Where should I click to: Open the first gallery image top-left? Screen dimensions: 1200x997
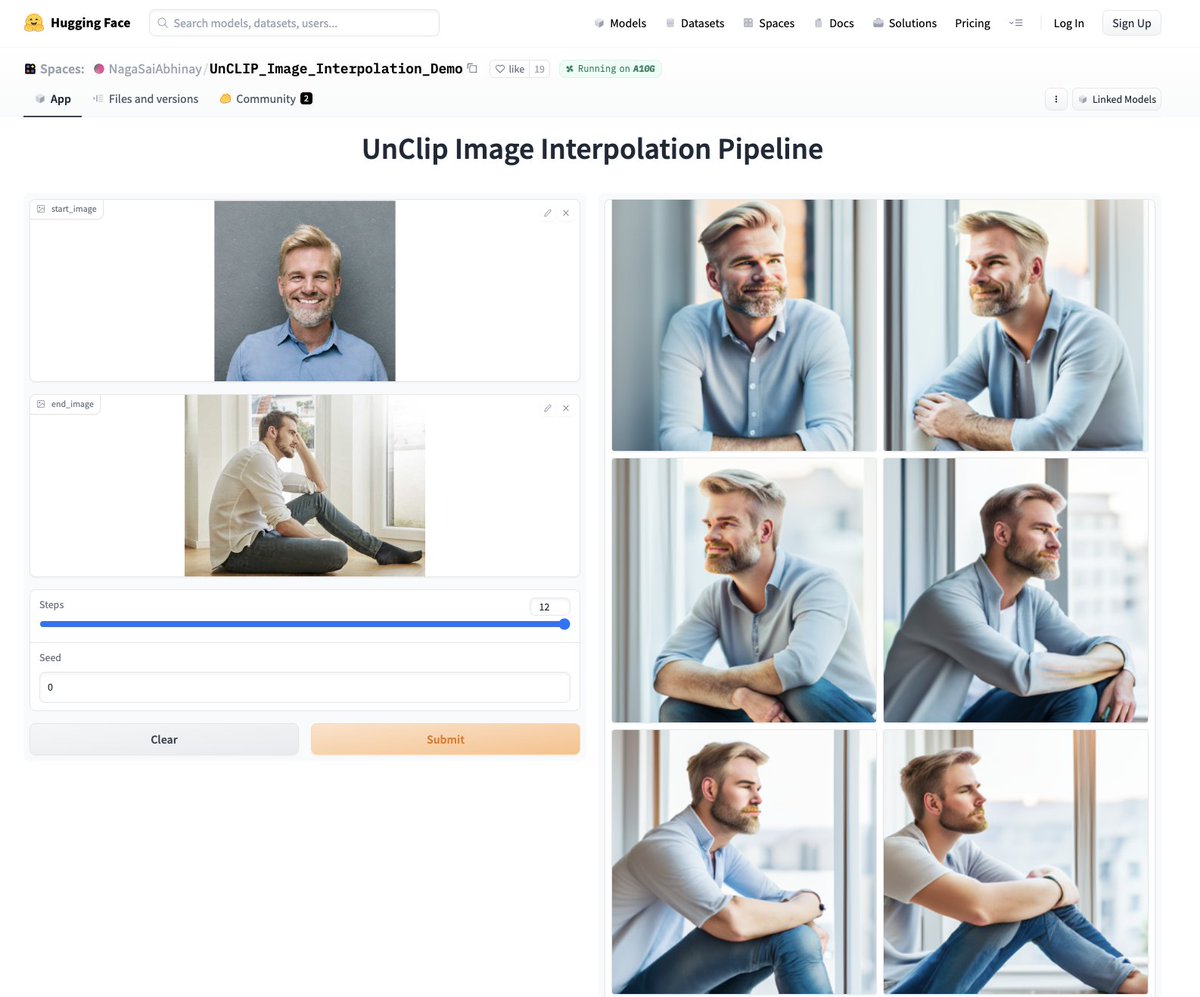pyautogui.click(x=744, y=325)
